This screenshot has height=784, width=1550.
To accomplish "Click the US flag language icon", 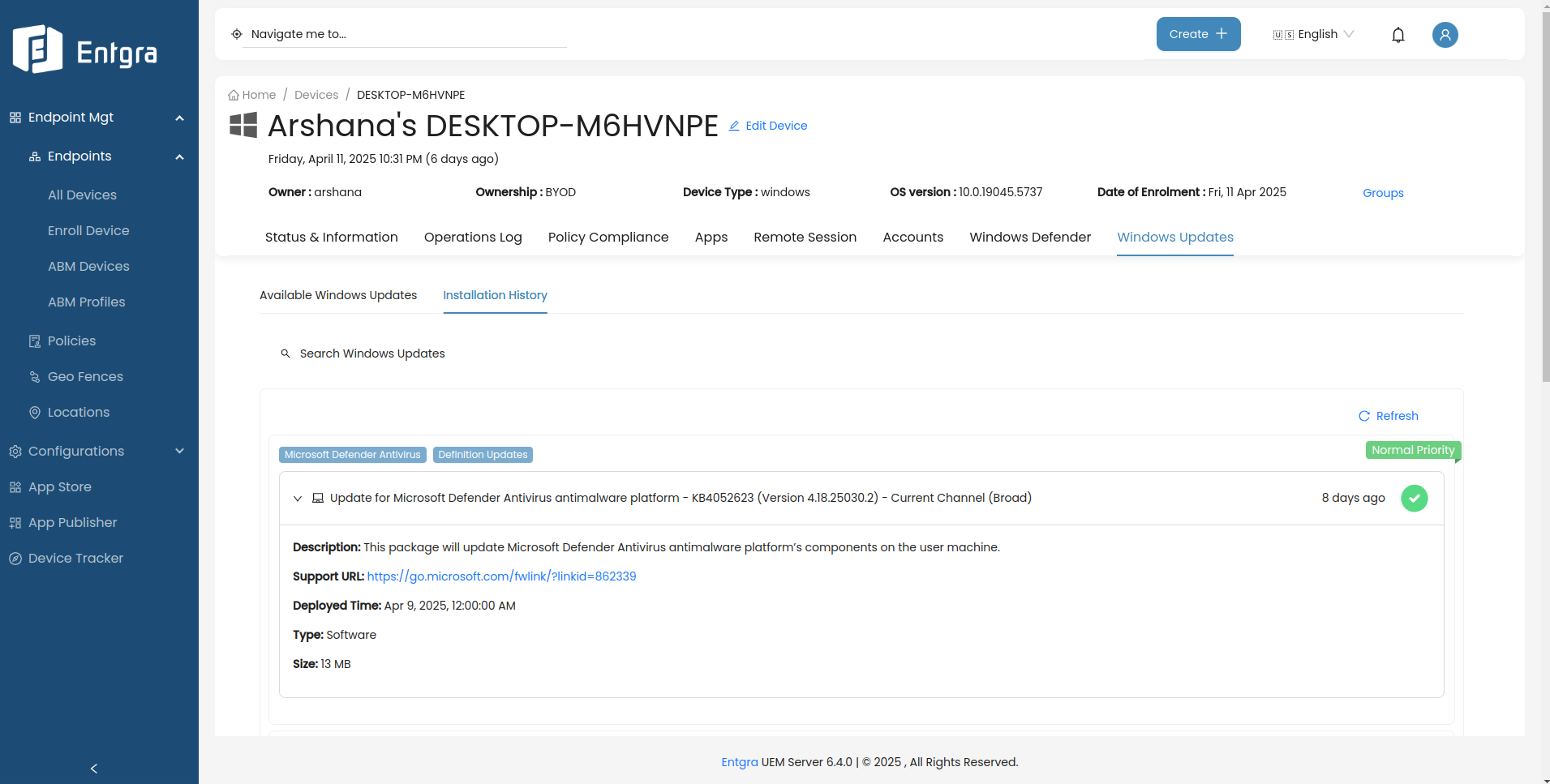I will pyautogui.click(x=1283, y=35).
